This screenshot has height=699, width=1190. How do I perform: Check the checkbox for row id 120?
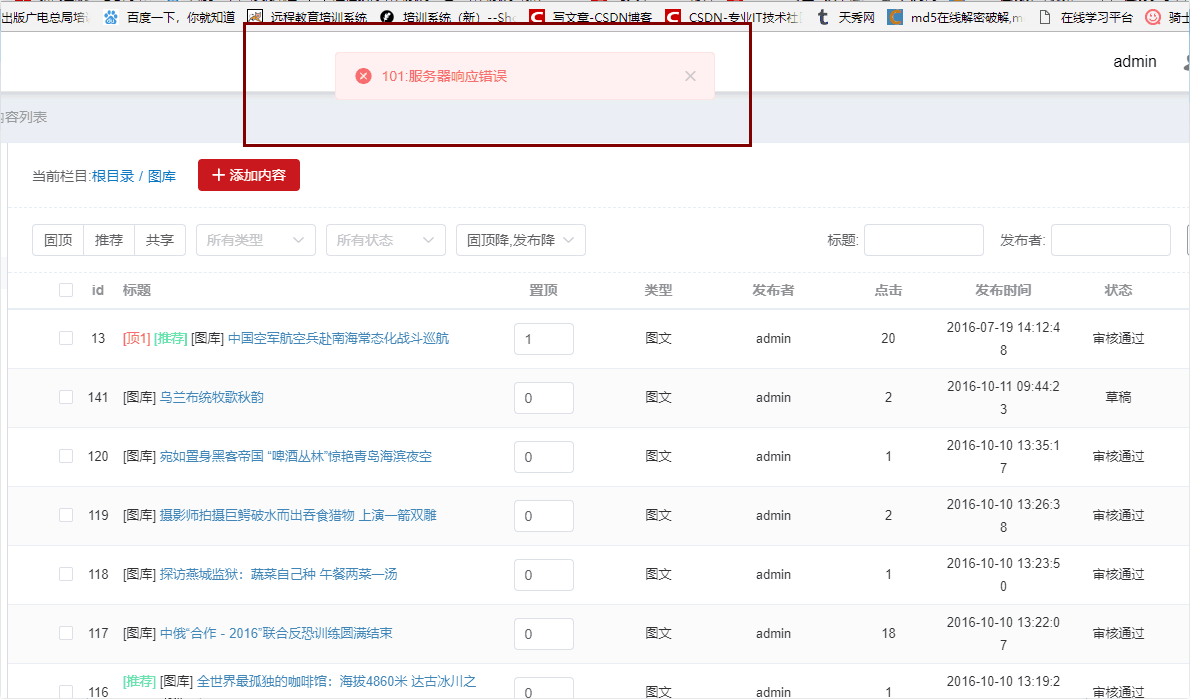click(x=66, y=455)
